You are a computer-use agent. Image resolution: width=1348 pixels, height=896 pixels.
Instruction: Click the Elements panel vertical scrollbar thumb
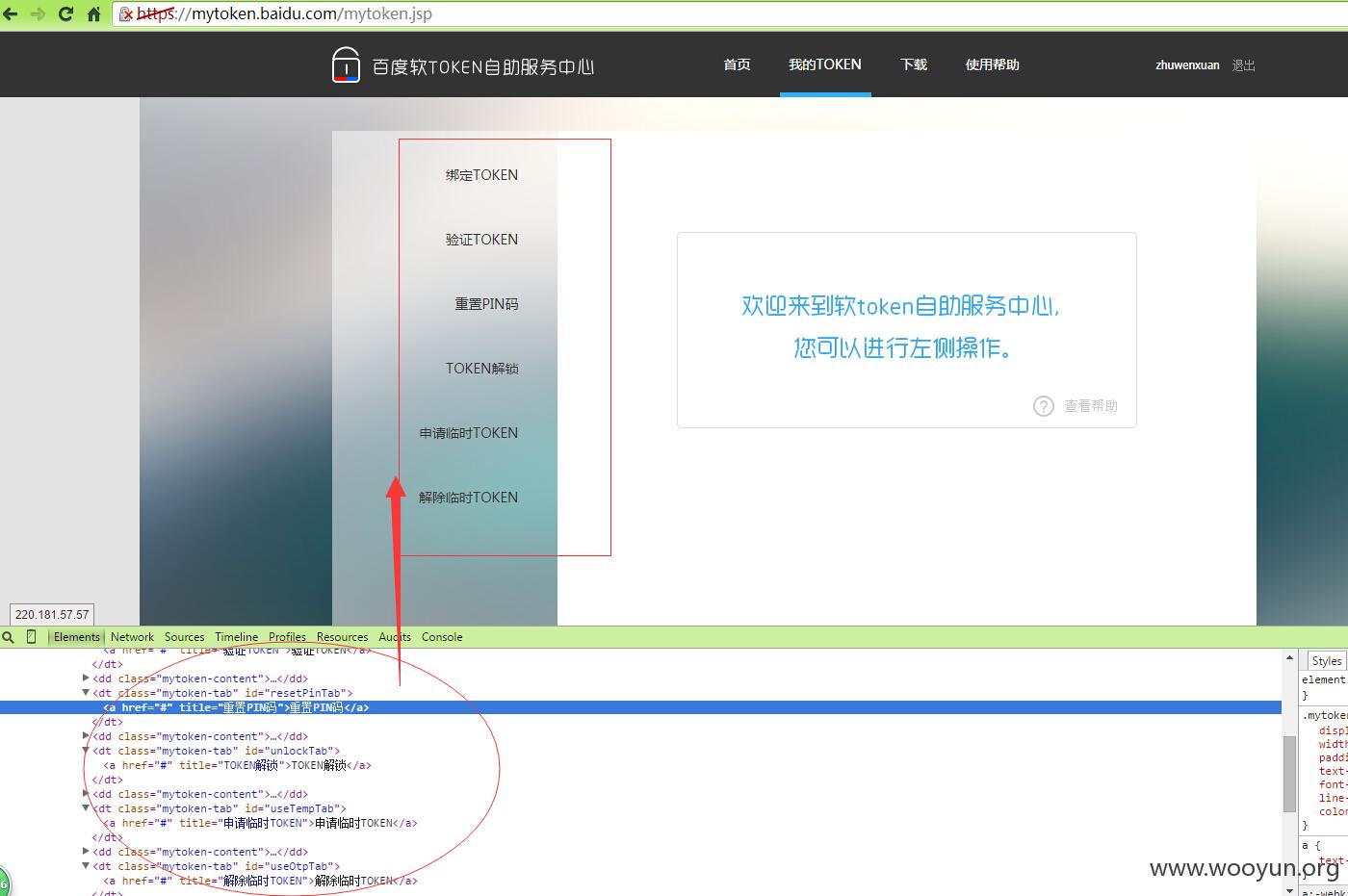click(1289, 774)
